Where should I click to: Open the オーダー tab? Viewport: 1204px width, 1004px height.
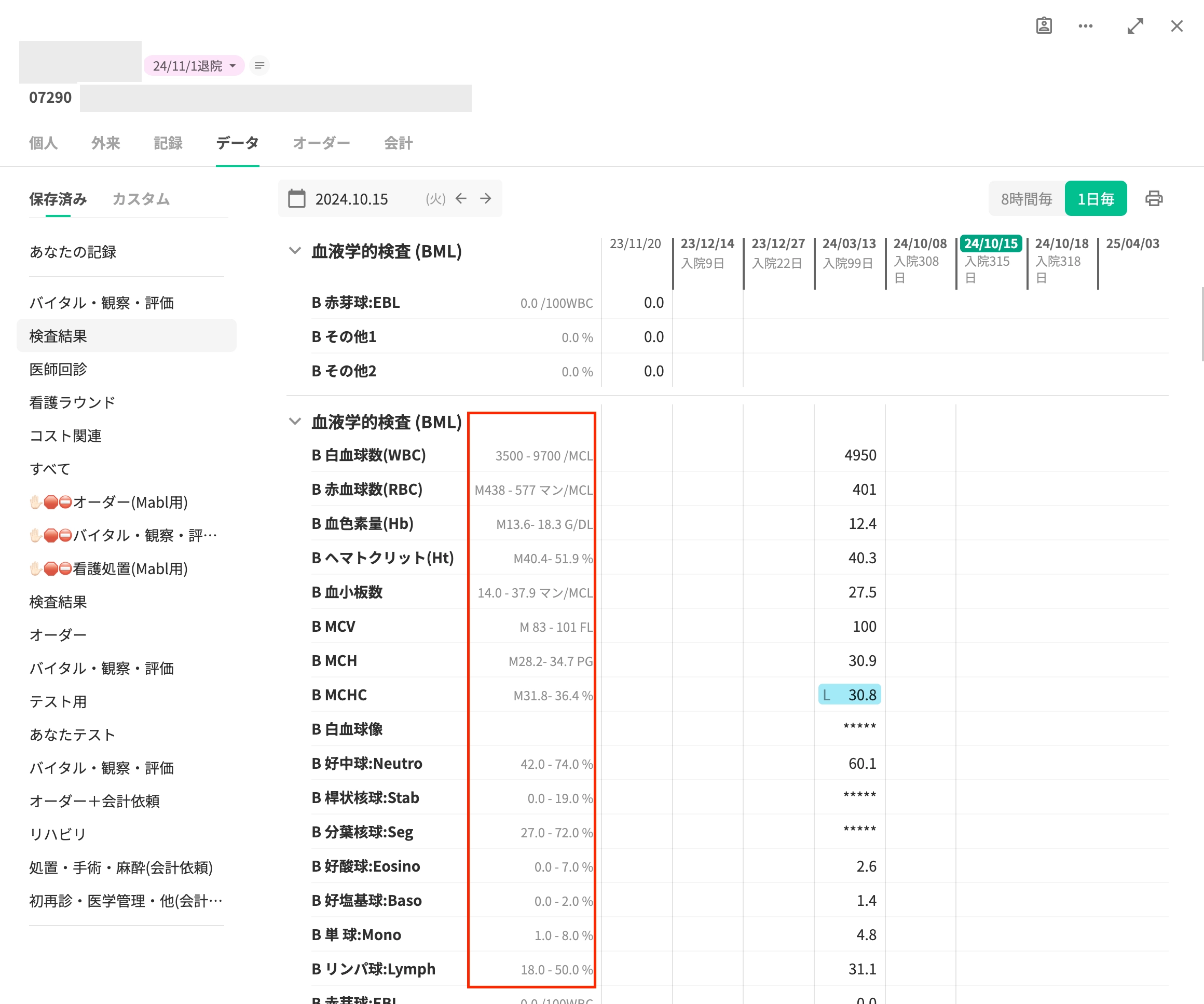[322, 143]
